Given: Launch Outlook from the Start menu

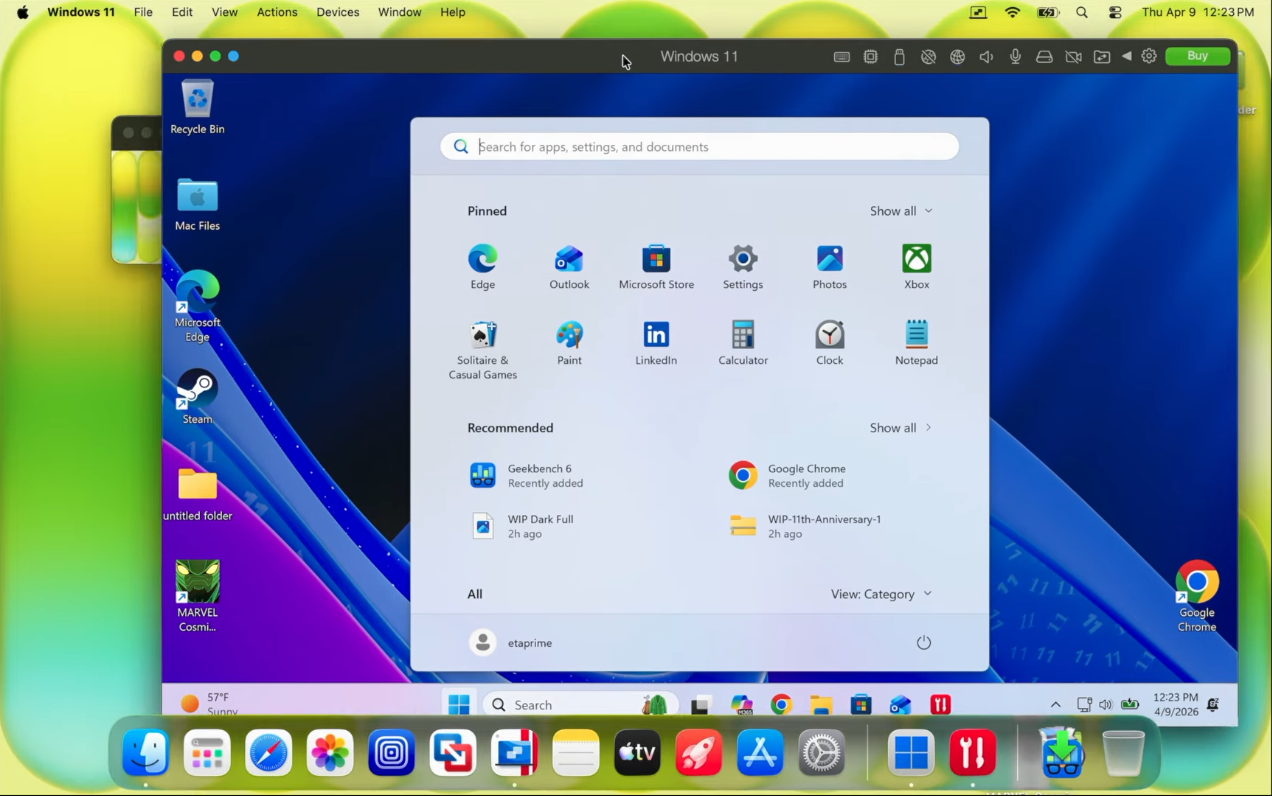Looking at the screenshot, I should pos(569,267).
